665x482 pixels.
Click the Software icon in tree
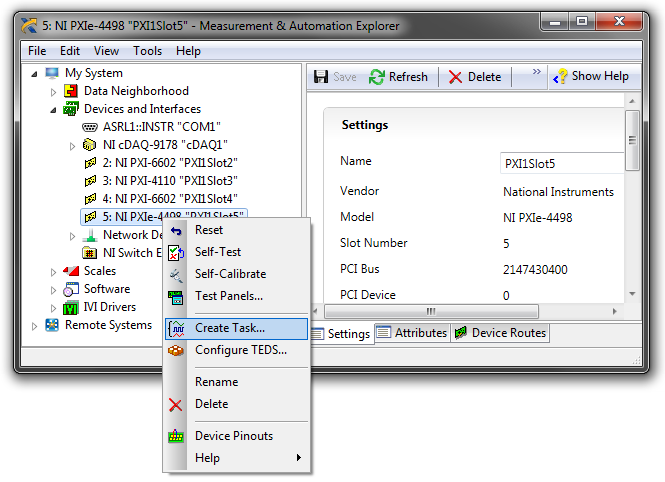[x=70, y=289]
